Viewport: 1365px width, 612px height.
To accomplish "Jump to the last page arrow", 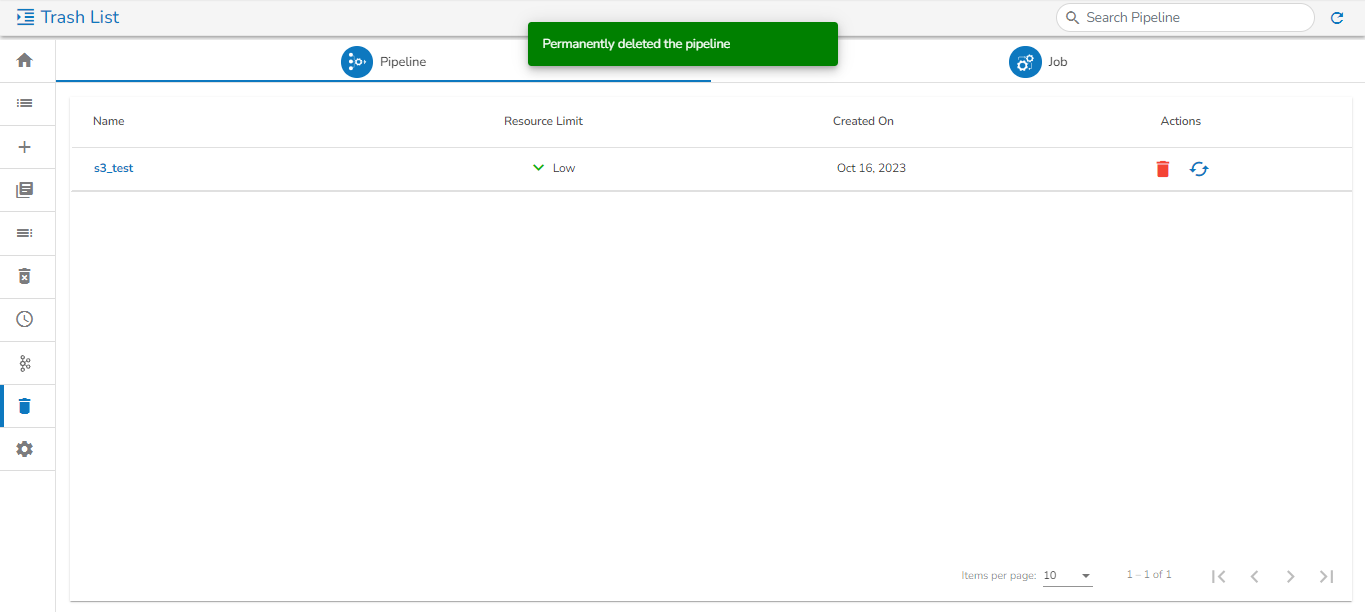I will (1326, 576).
